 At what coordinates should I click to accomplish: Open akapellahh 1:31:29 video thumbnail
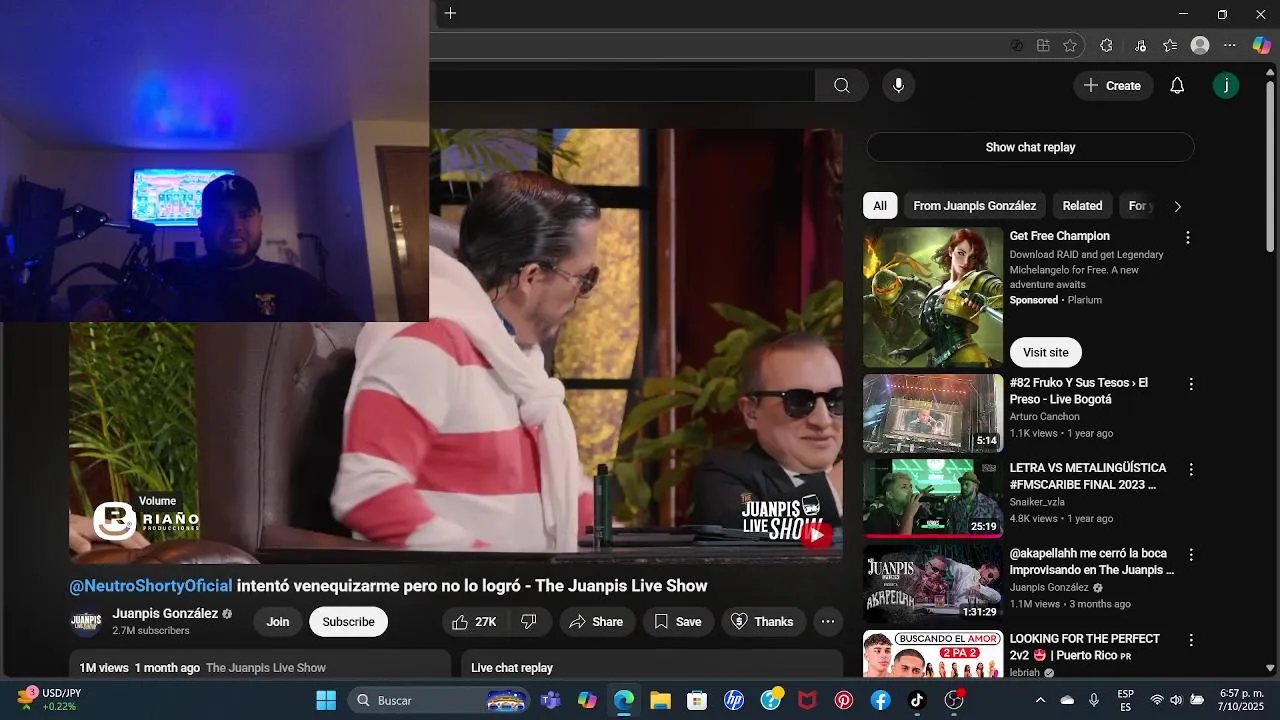[933, 584]
